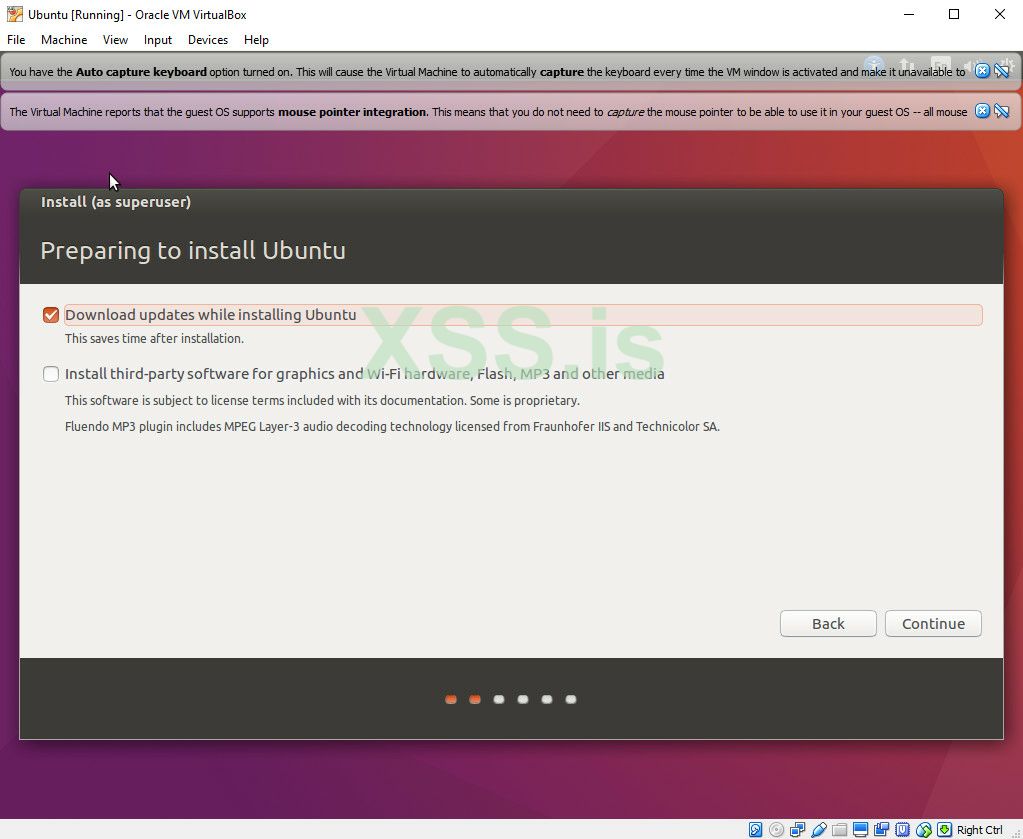Enable Install third-party software checkbox

pos(51,374)
